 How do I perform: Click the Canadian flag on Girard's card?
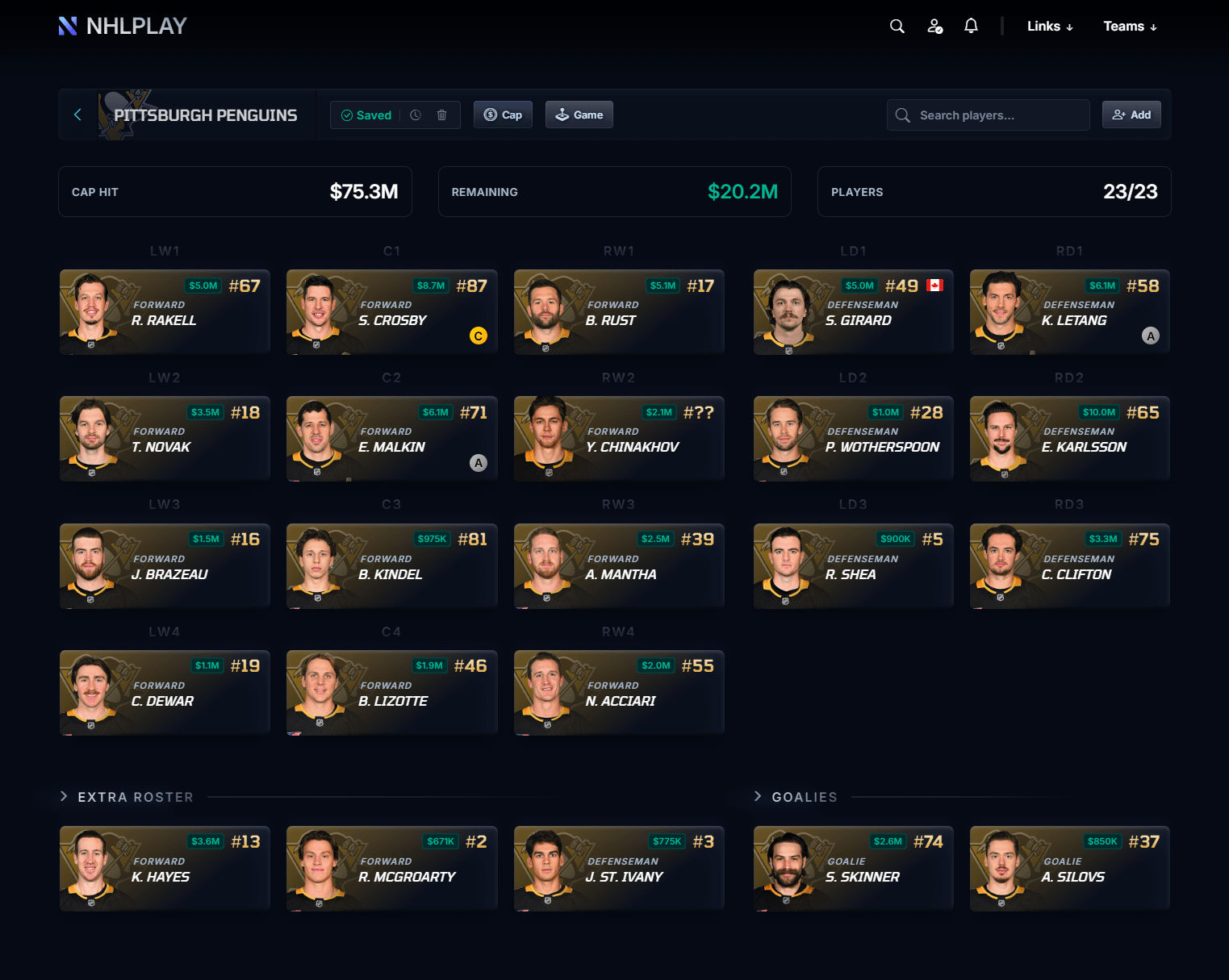coord(934,286)
